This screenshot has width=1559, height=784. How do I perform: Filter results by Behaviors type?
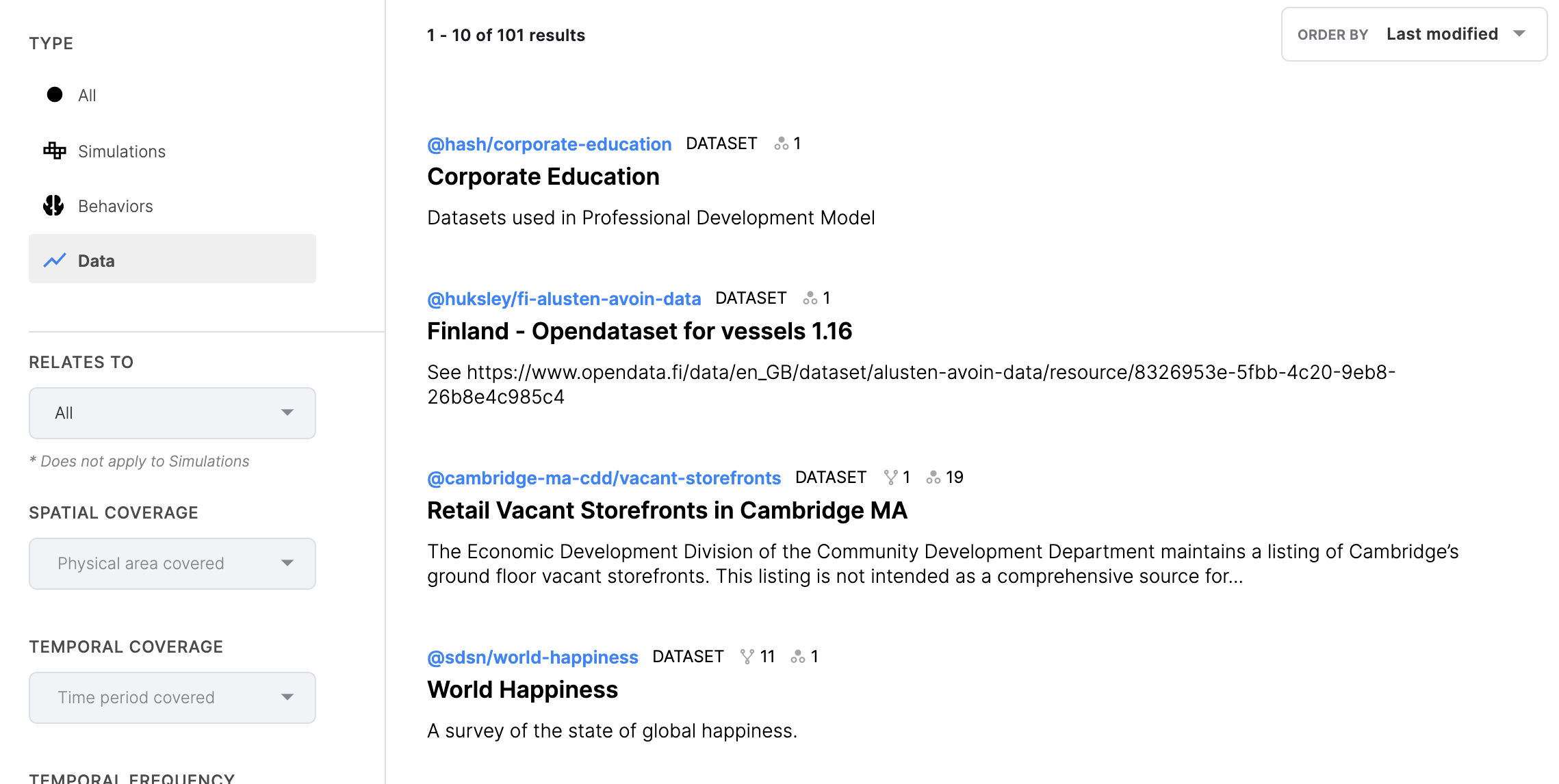pyautogui.click(x=115, y=206)
